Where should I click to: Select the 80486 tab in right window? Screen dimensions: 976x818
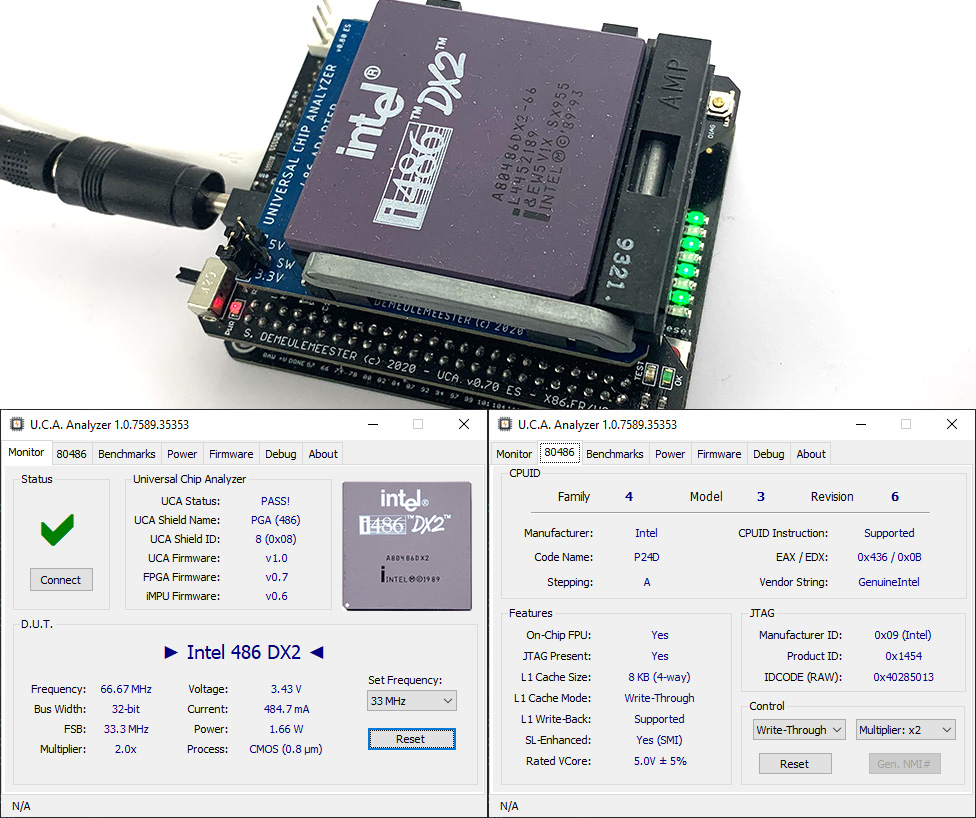pos(560,453)
